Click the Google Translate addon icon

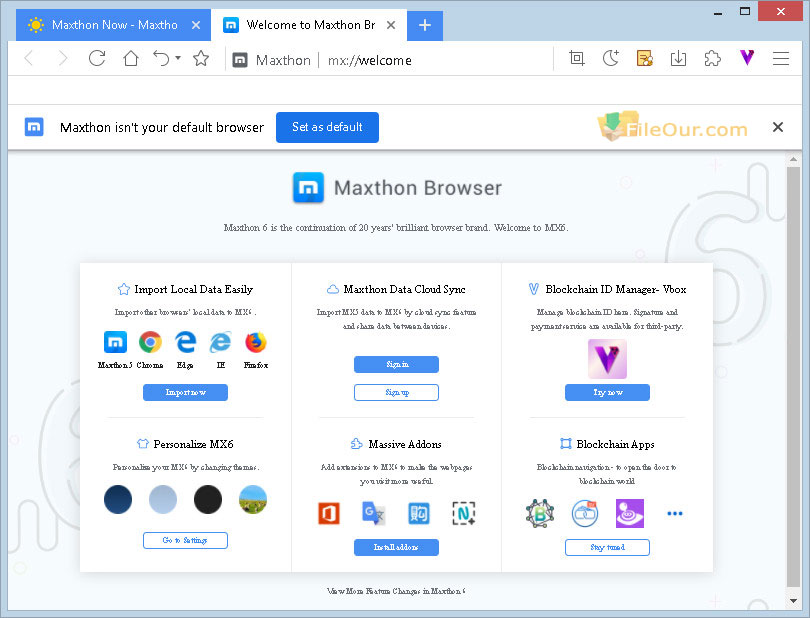tap(373, 514)
